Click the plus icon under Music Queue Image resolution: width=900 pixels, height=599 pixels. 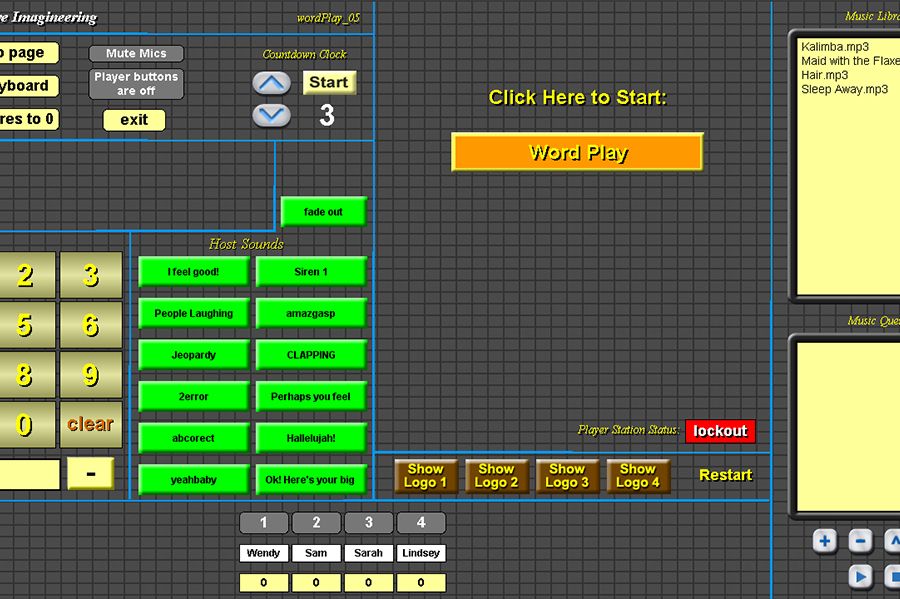[824, 542]
